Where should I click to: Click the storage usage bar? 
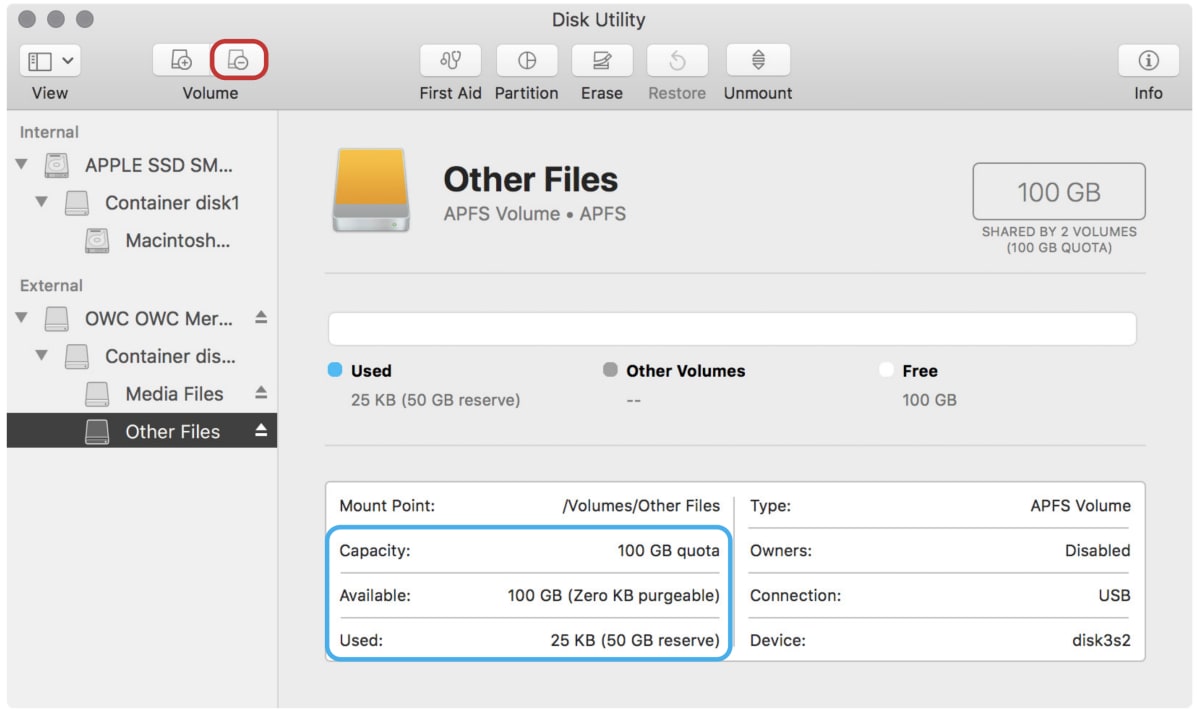(732, 329)
